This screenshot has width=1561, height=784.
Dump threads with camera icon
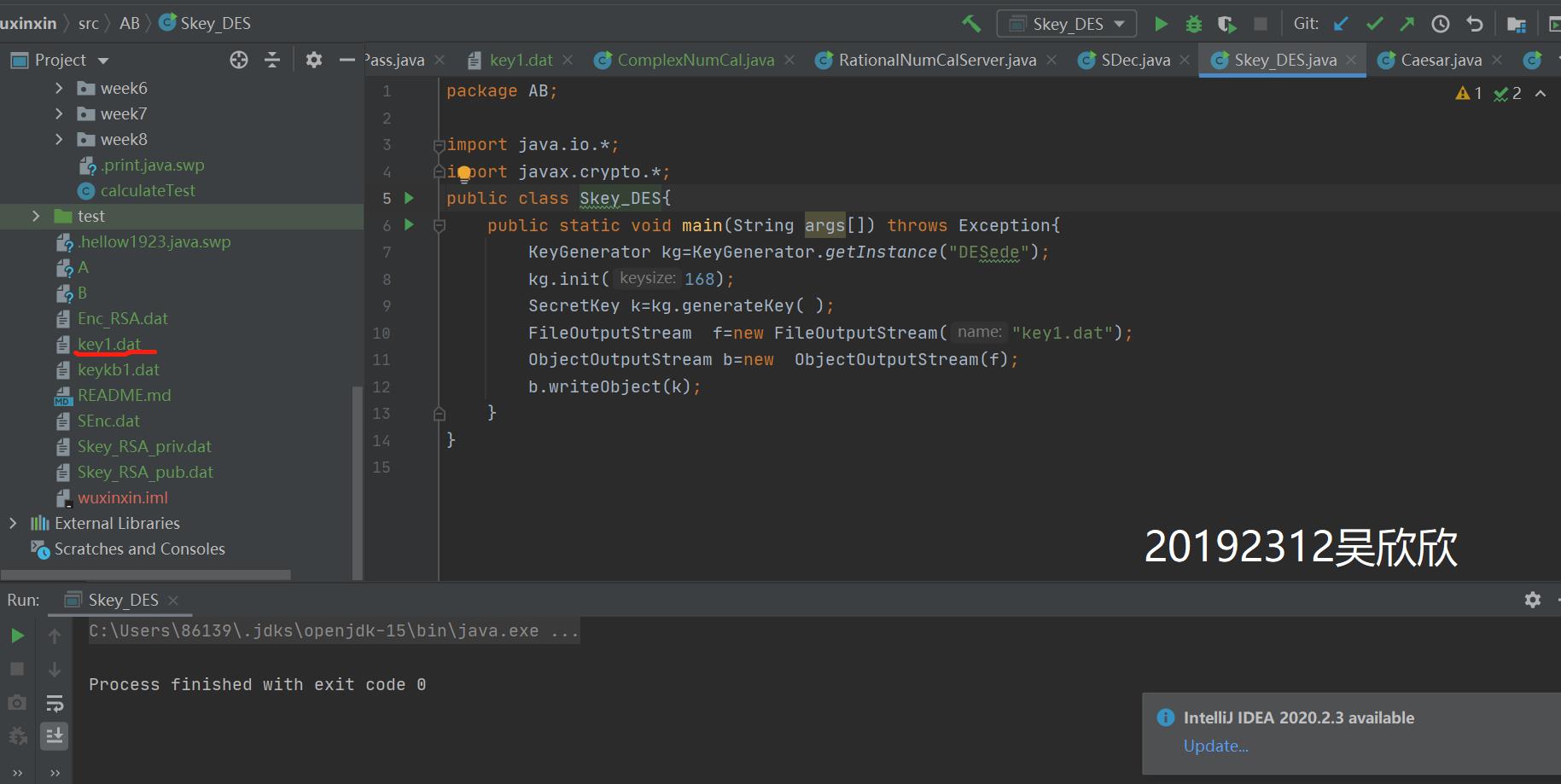(x=17, y=702)
